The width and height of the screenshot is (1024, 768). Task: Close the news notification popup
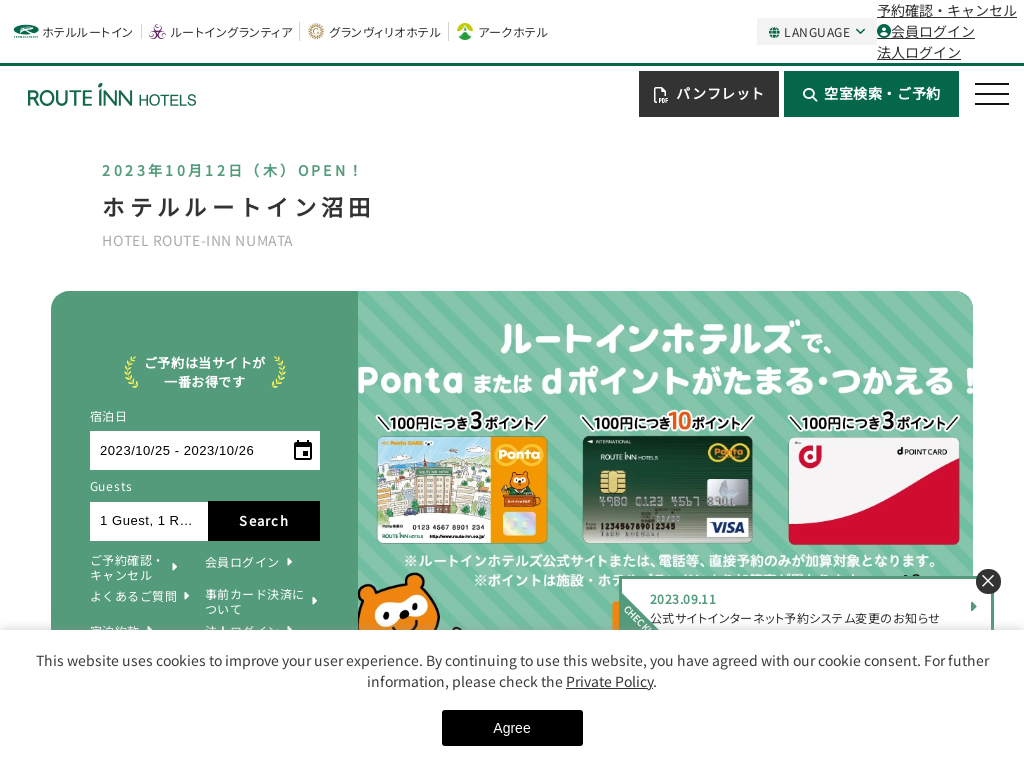pos(988,581)
